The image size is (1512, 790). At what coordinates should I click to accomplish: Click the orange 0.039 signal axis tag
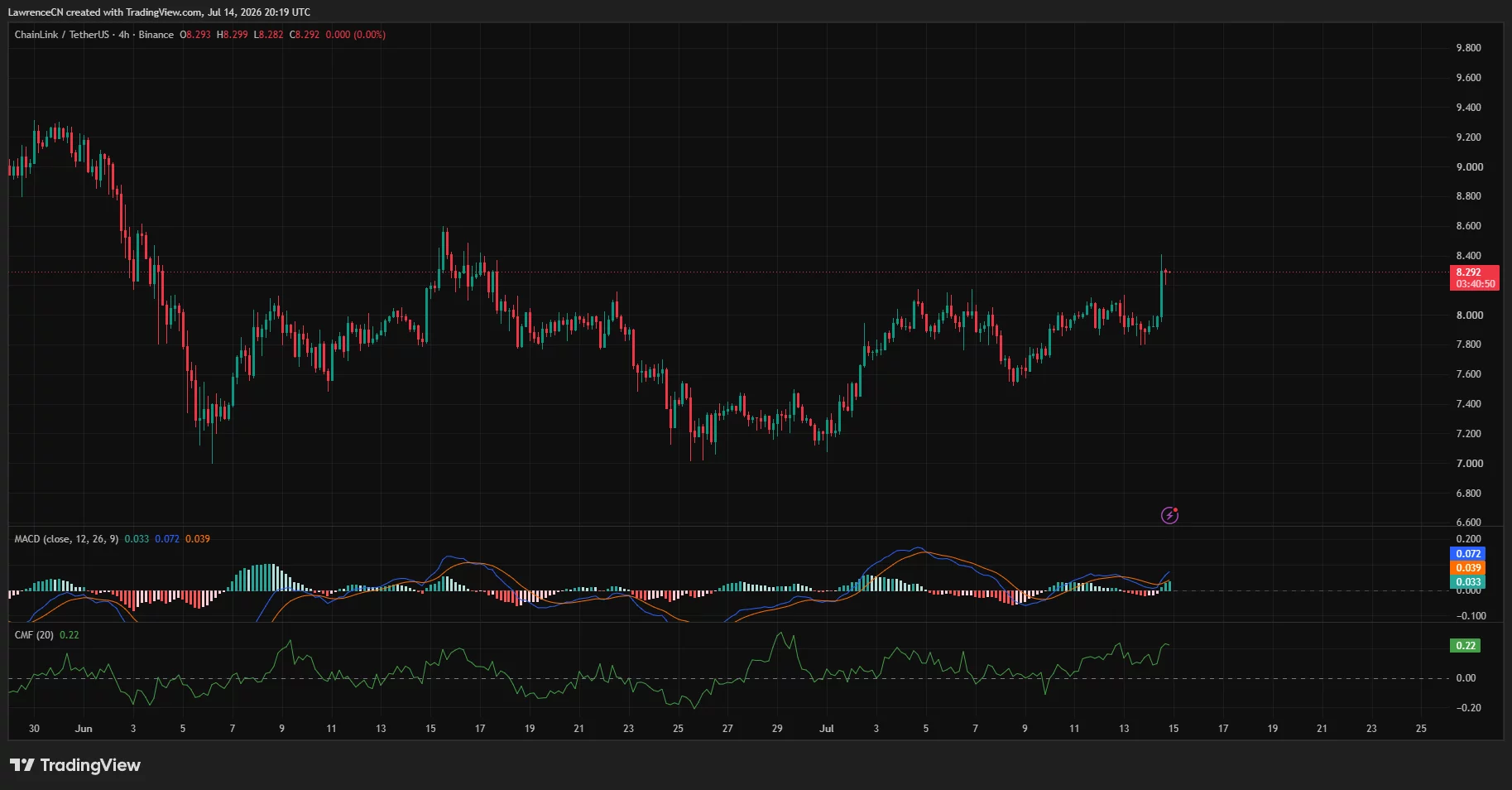click(x=1468, y=568)
